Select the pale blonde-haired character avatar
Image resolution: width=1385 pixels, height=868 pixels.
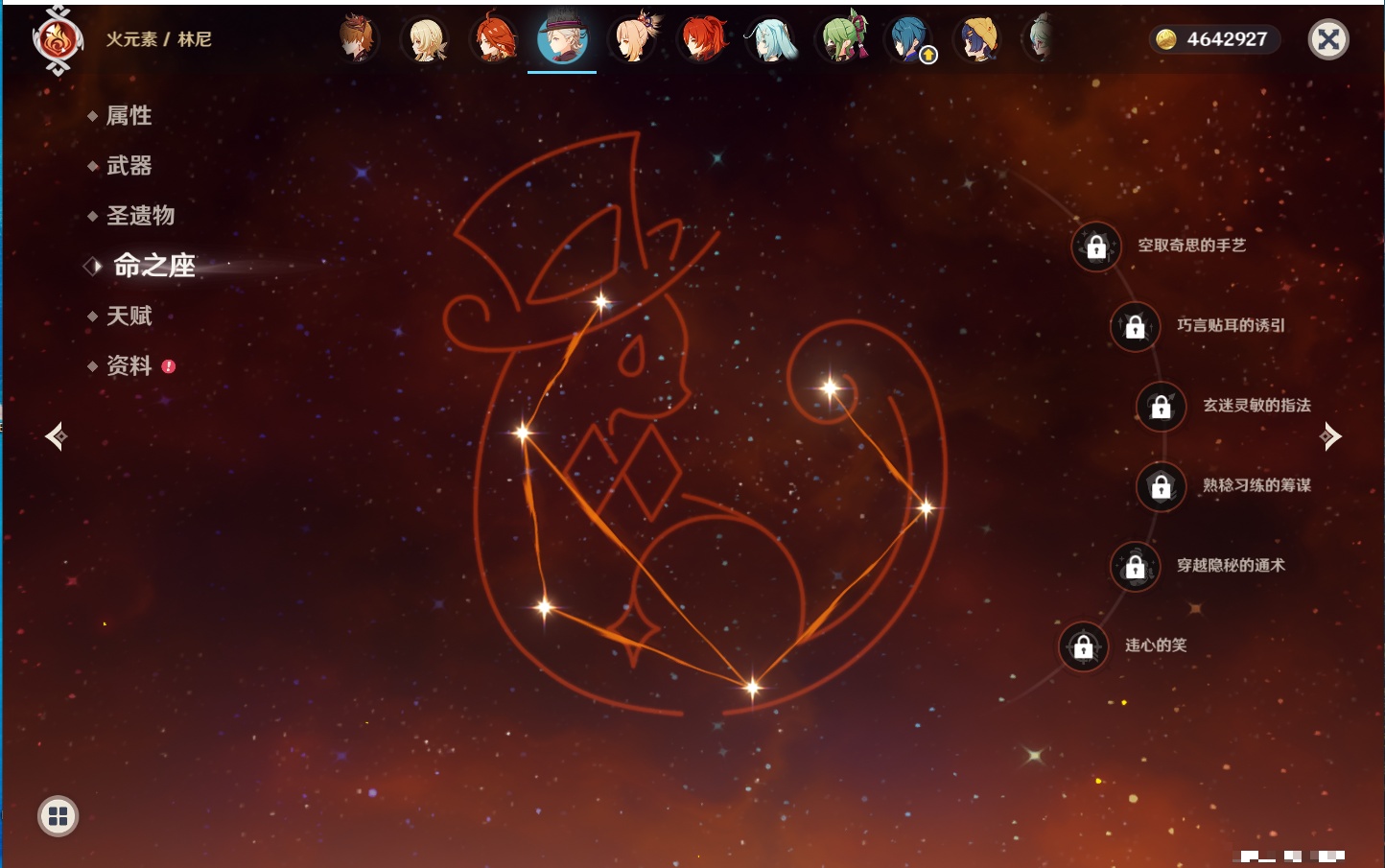[425, 39]
